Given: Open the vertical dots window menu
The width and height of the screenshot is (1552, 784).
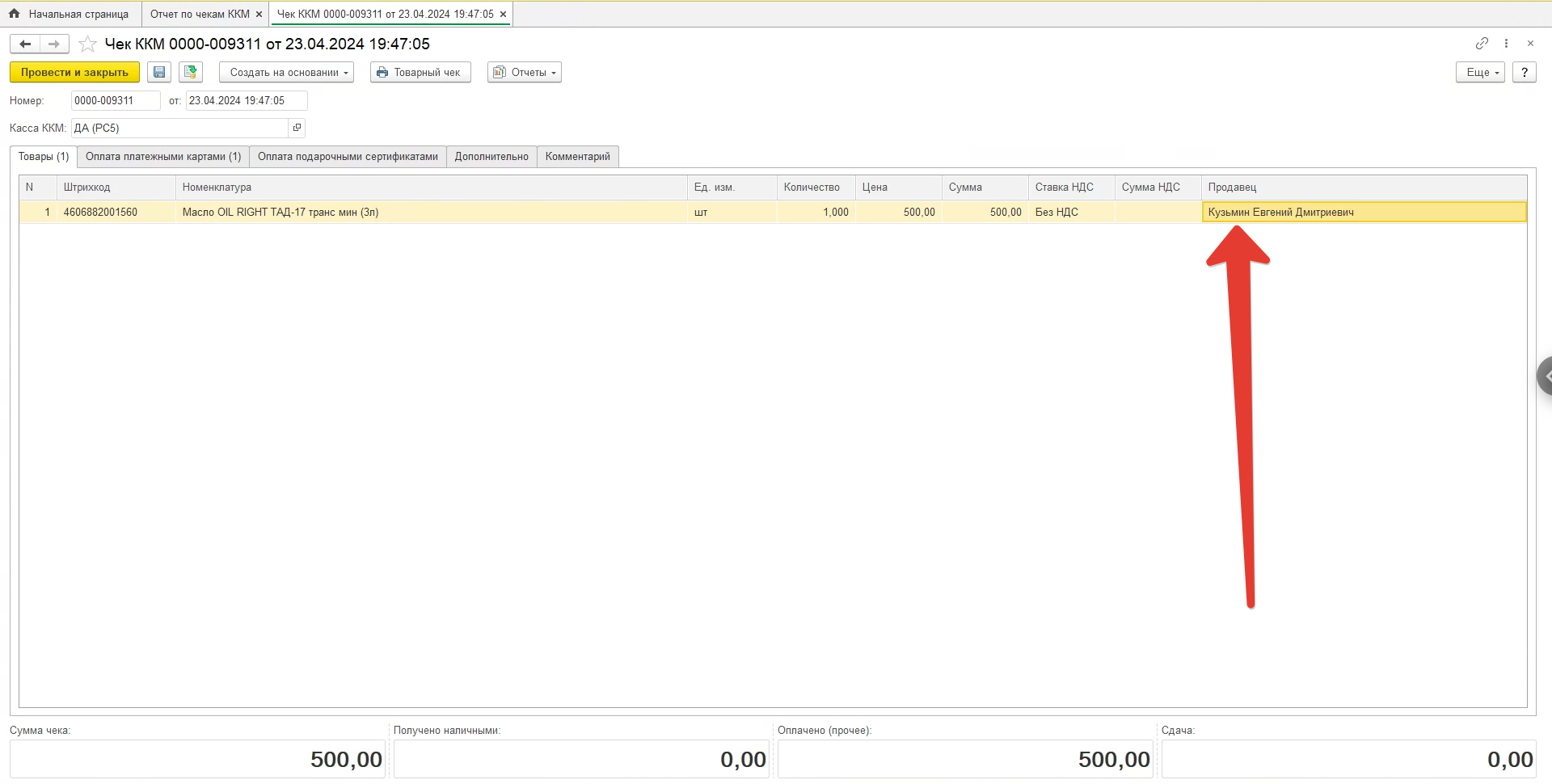Looking at the screenshot, I should click(1506, 43).
